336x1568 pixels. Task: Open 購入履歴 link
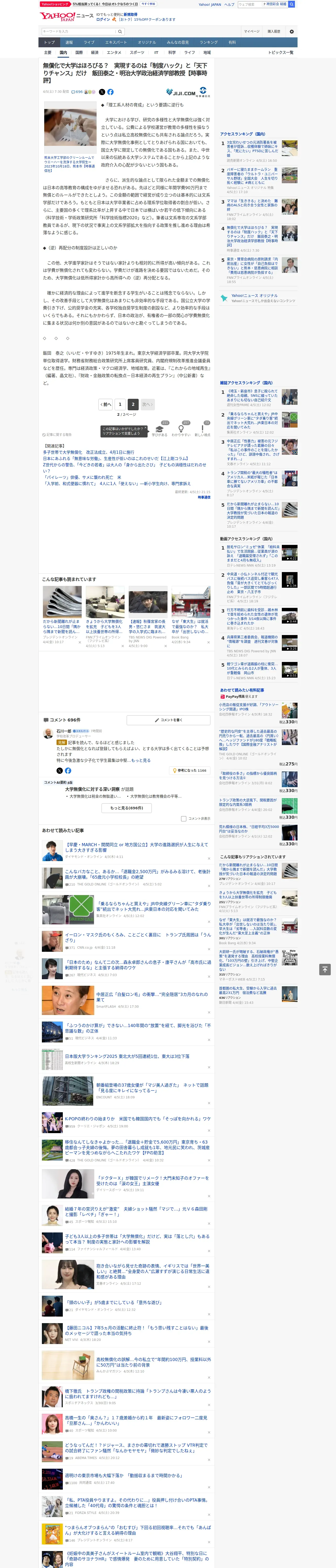pos(274,31)
